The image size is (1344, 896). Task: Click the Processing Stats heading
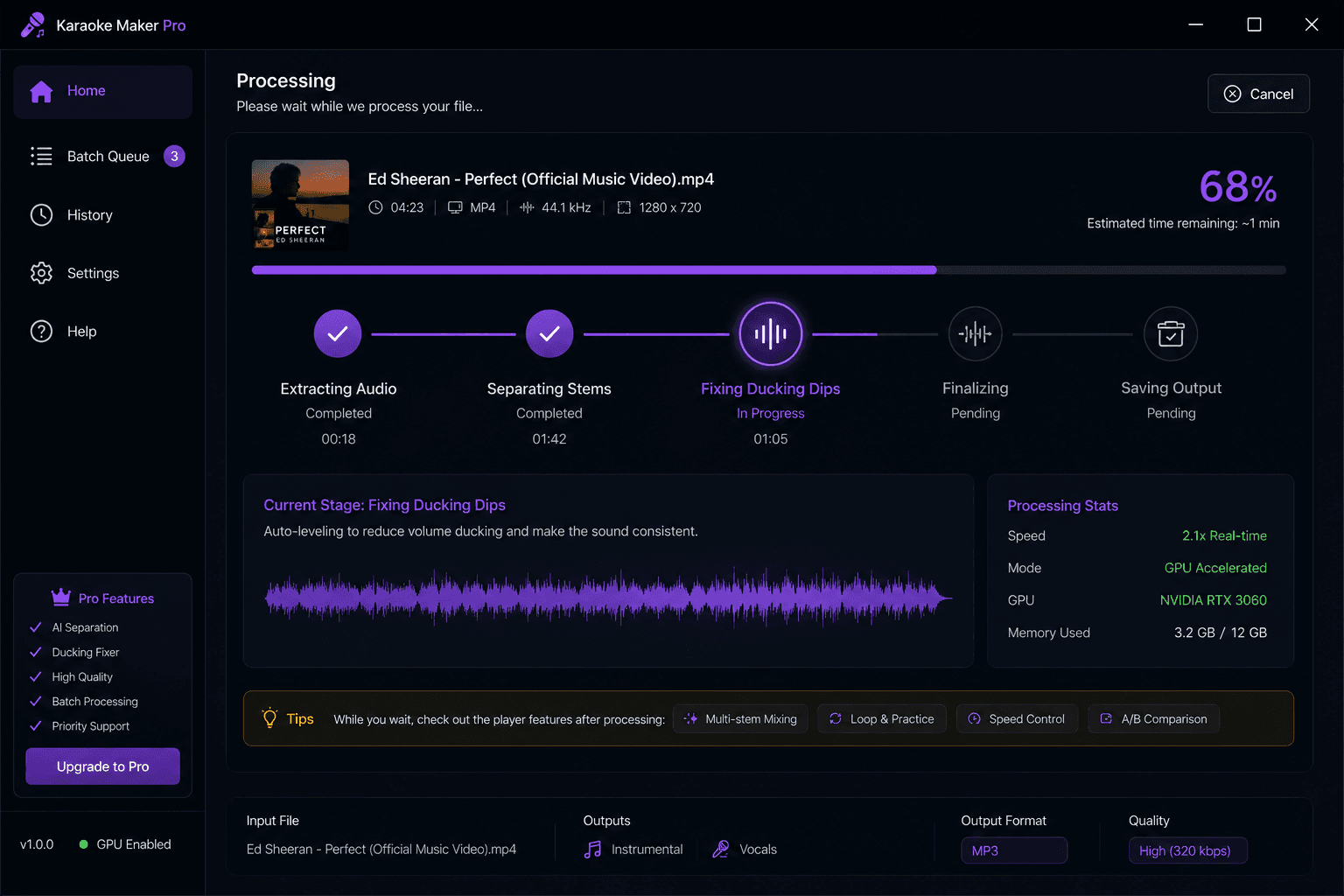(1062, 506)
